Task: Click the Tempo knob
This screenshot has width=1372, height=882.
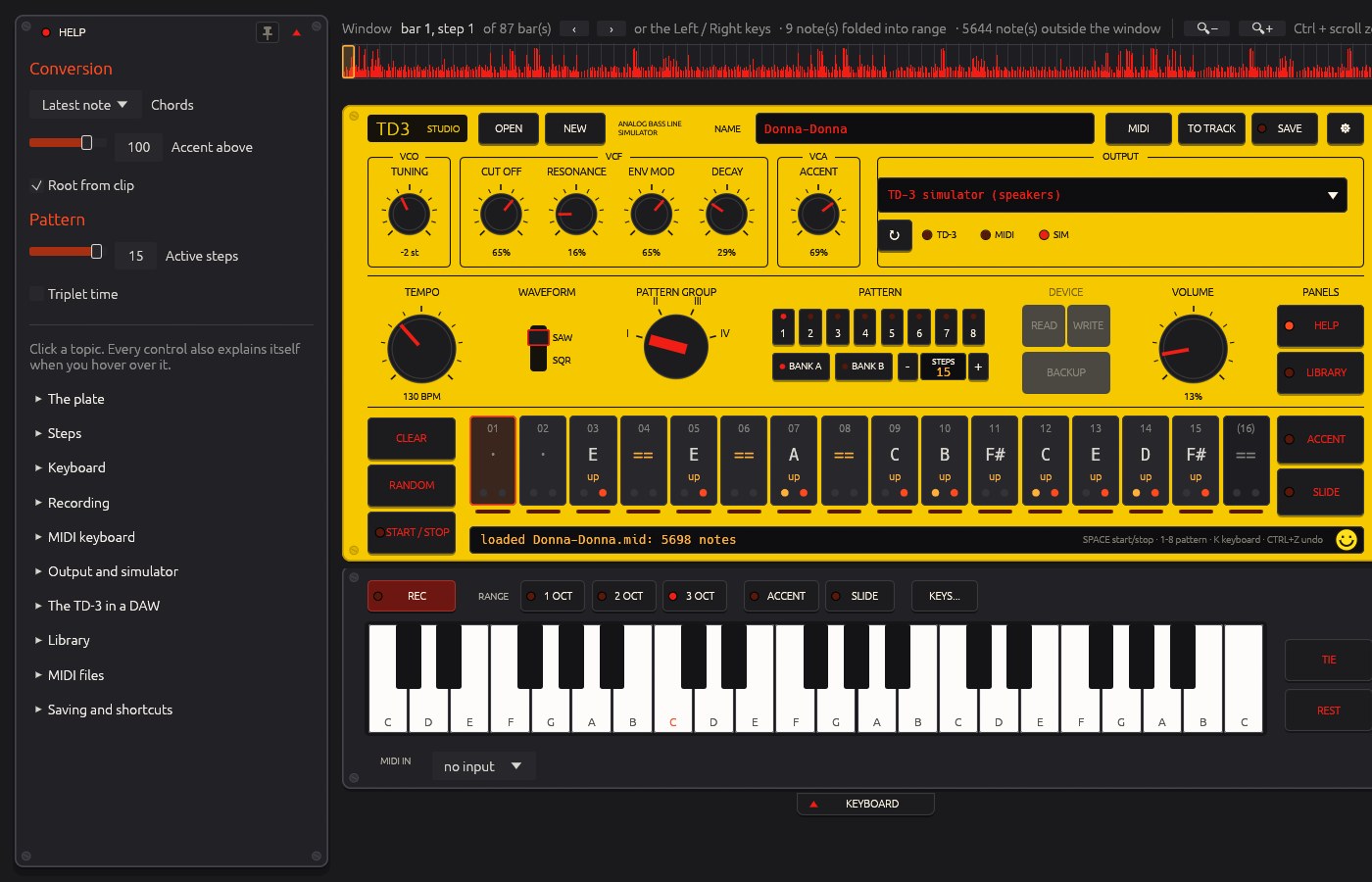Action: 421,348
